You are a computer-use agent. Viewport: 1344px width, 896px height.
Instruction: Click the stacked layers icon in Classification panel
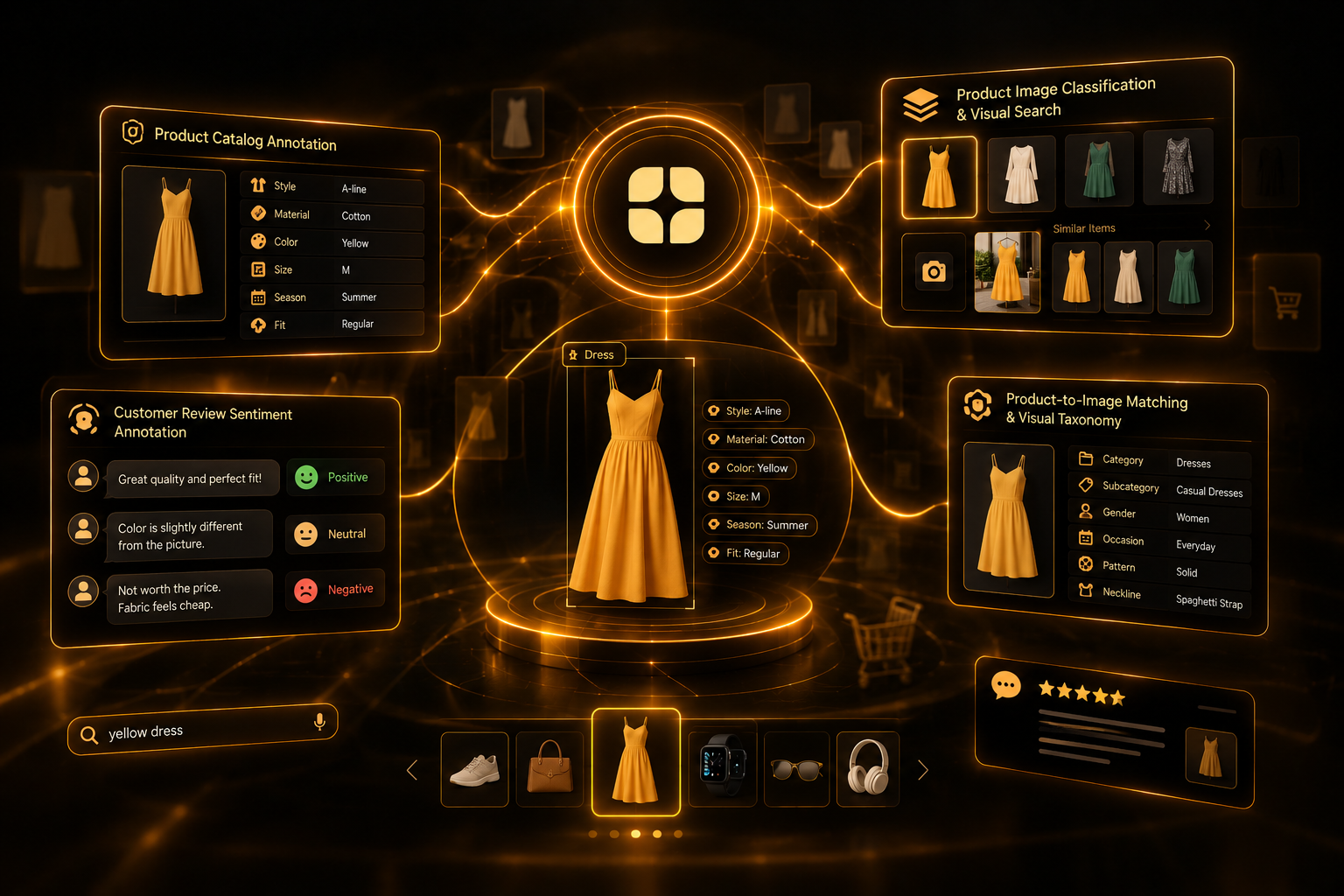point(920,105)
